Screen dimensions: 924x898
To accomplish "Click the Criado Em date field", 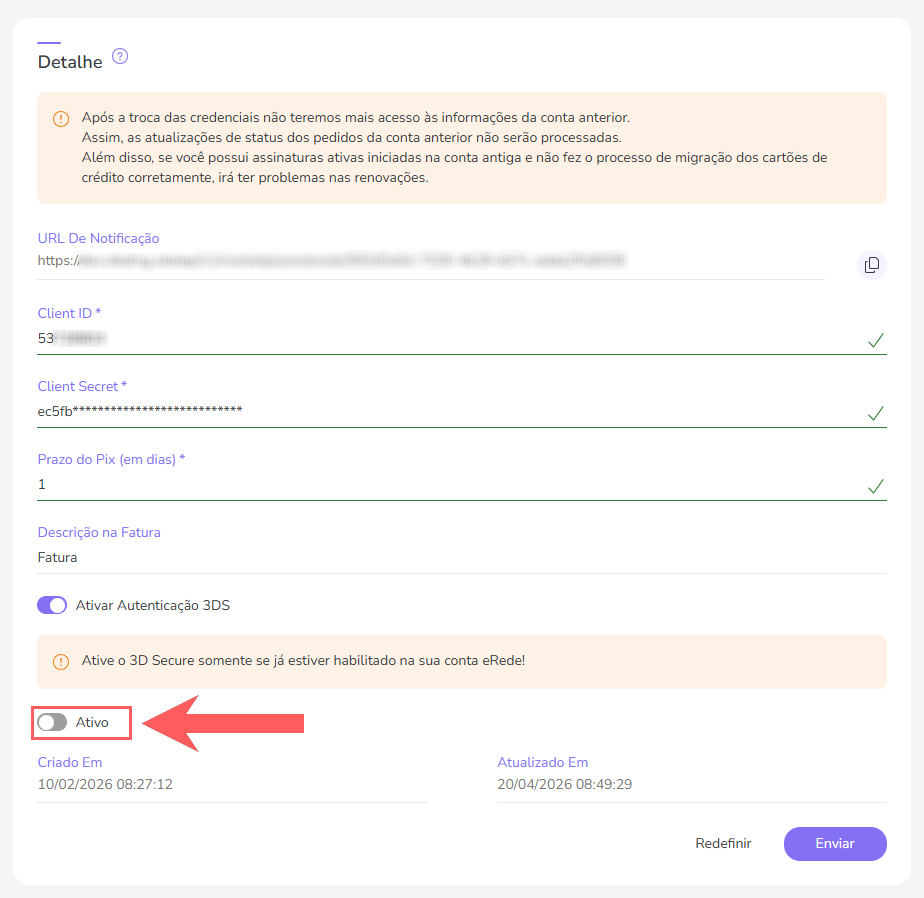I will (x=232, y=785).
